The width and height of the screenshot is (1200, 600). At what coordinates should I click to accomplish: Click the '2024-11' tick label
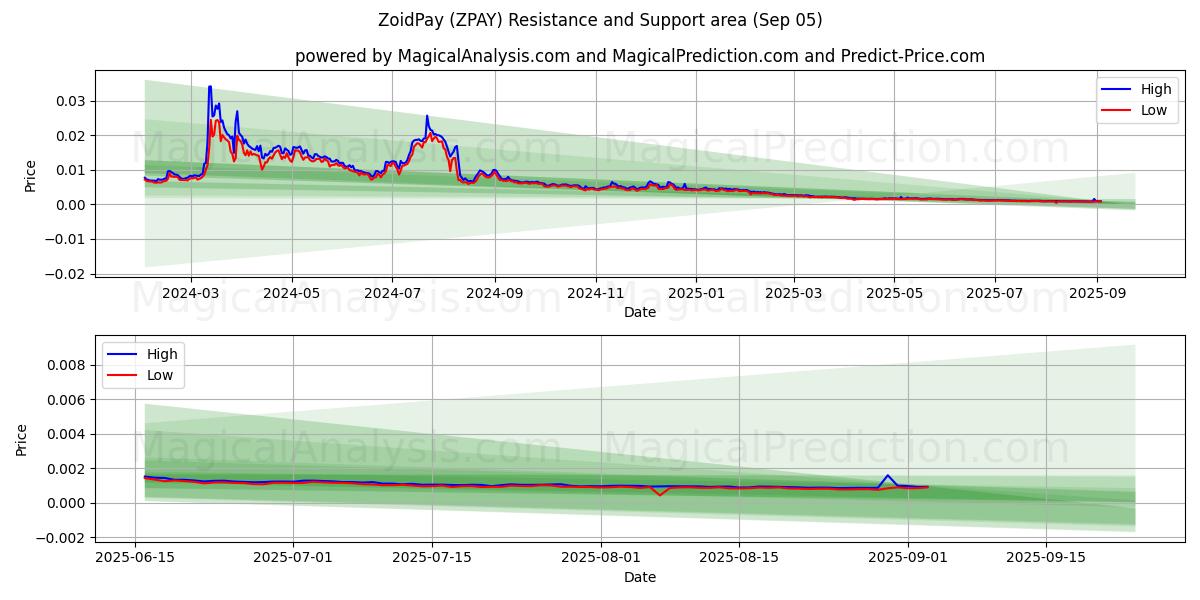596,294
